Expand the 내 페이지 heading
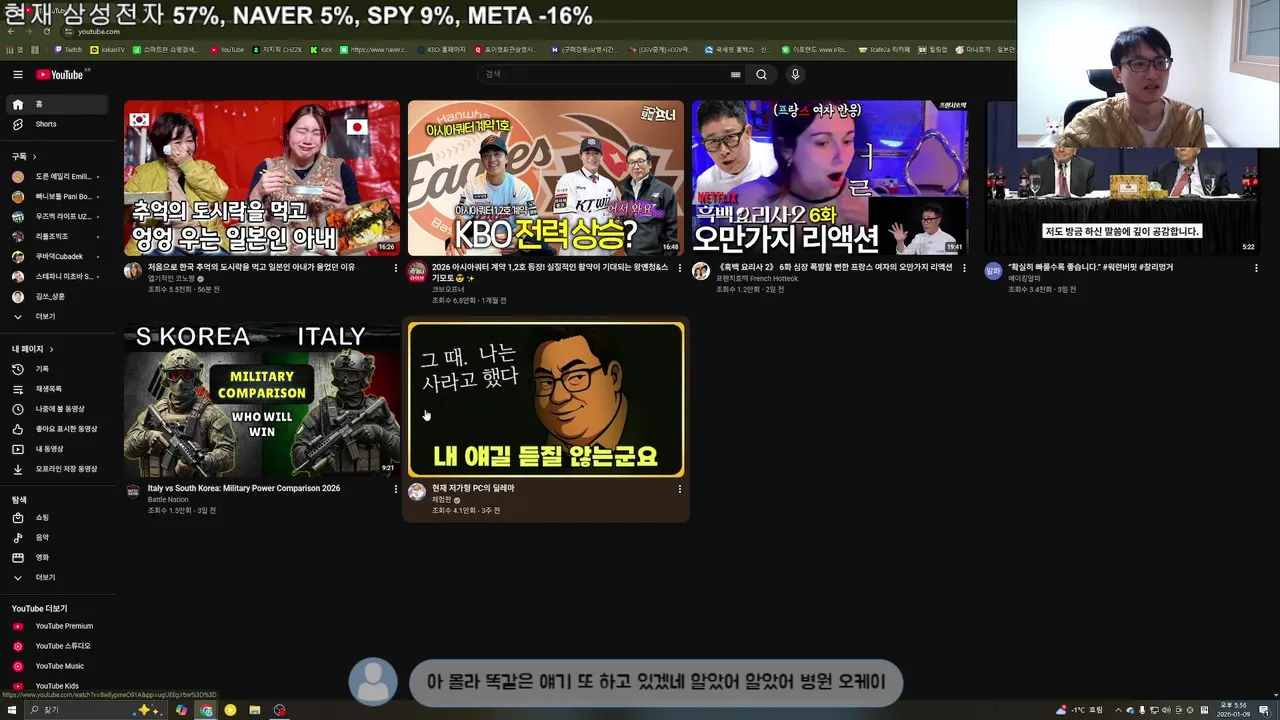 (32, 349)
